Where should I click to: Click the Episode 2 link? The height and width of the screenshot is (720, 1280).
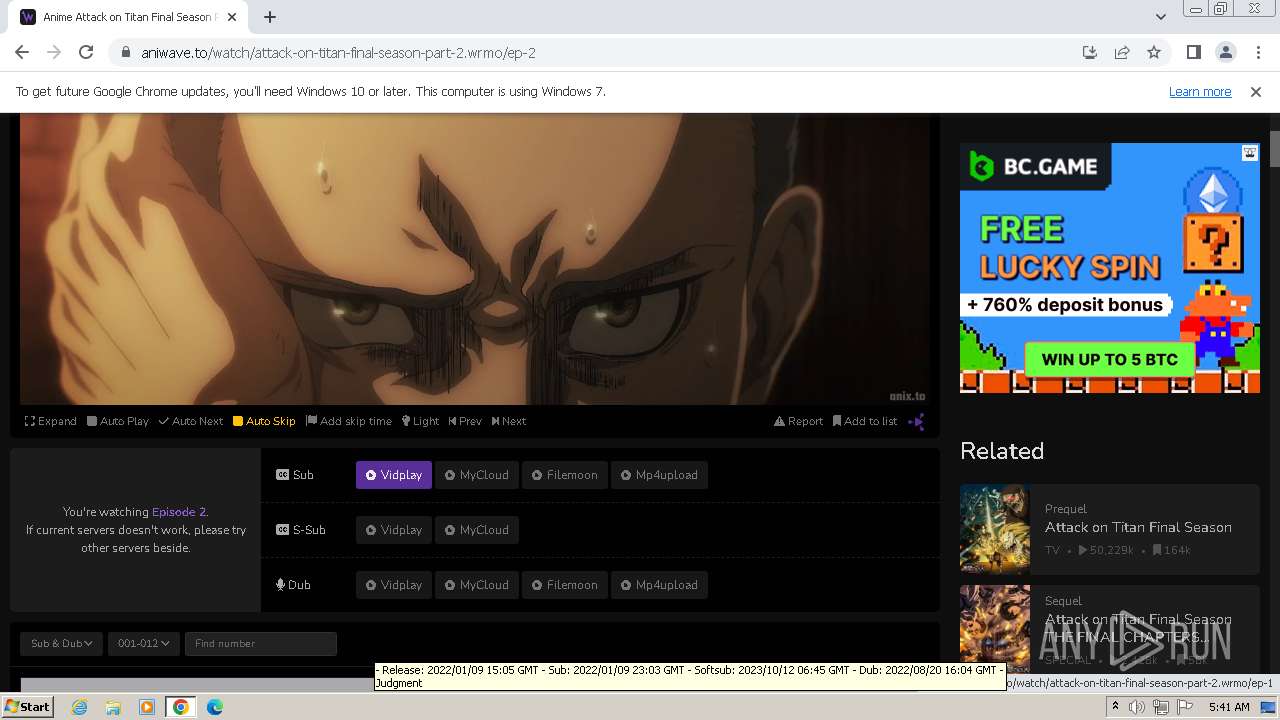pos(179,512)
